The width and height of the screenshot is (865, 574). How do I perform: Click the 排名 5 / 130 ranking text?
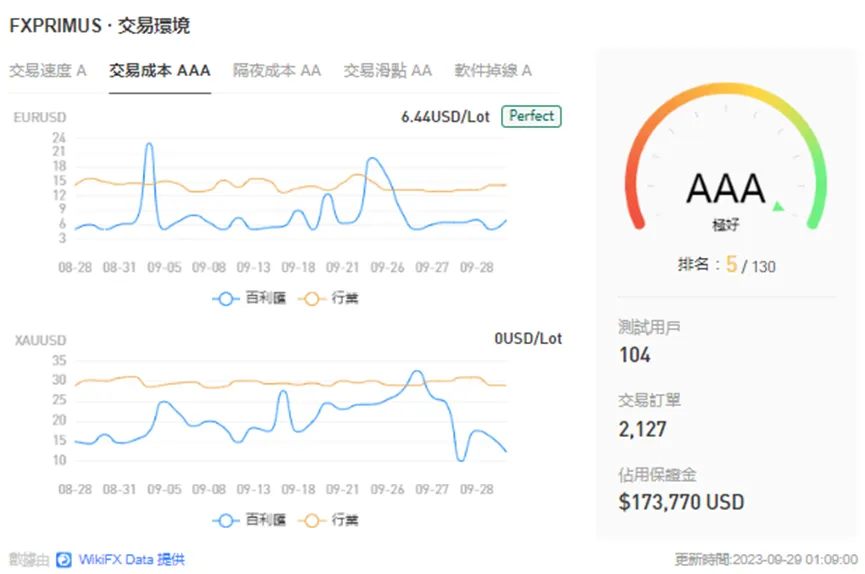point(727,265)
